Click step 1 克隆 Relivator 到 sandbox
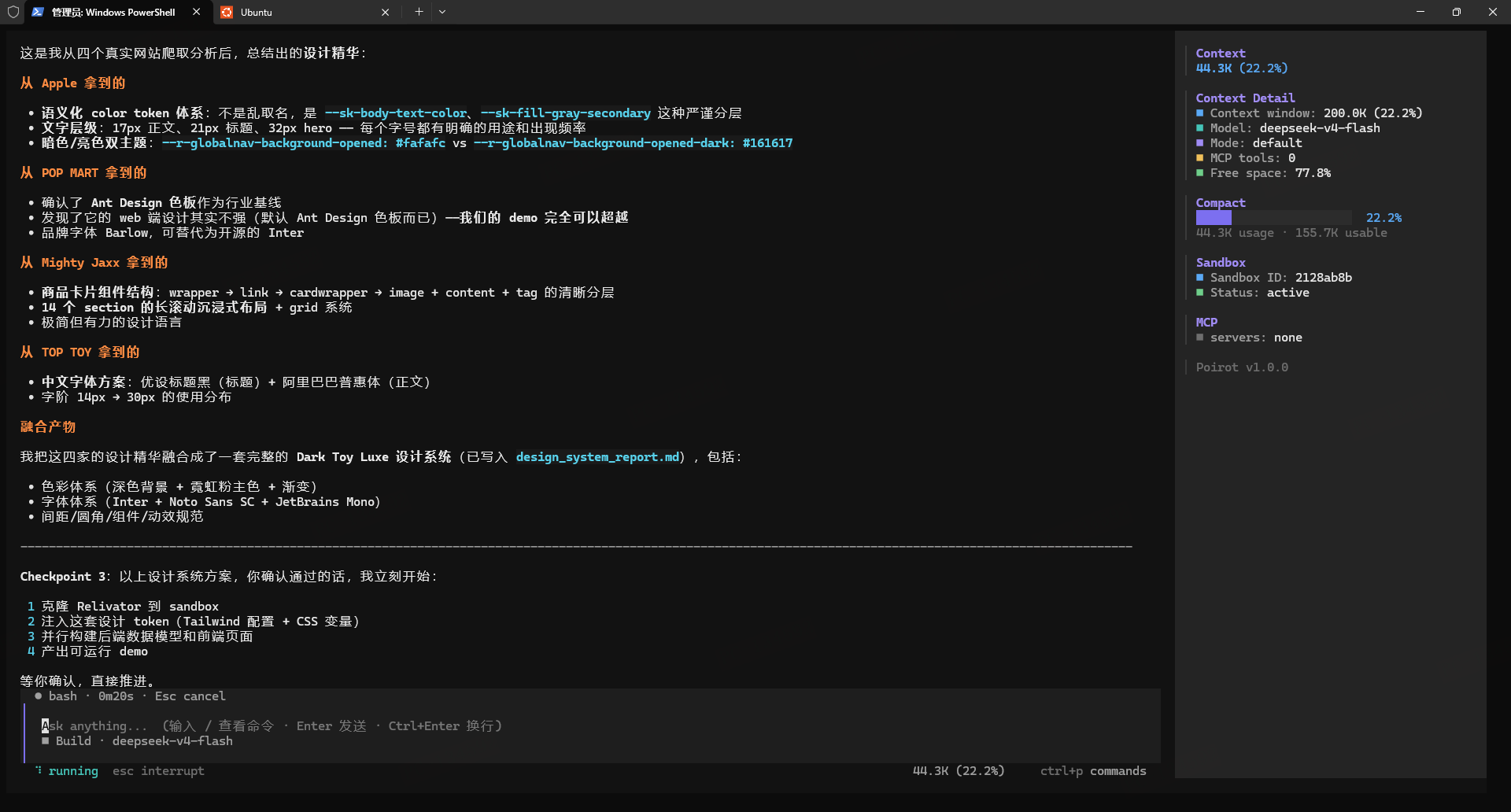The image size is (1511, 812). pyautogui.click(x=123, y=607)
